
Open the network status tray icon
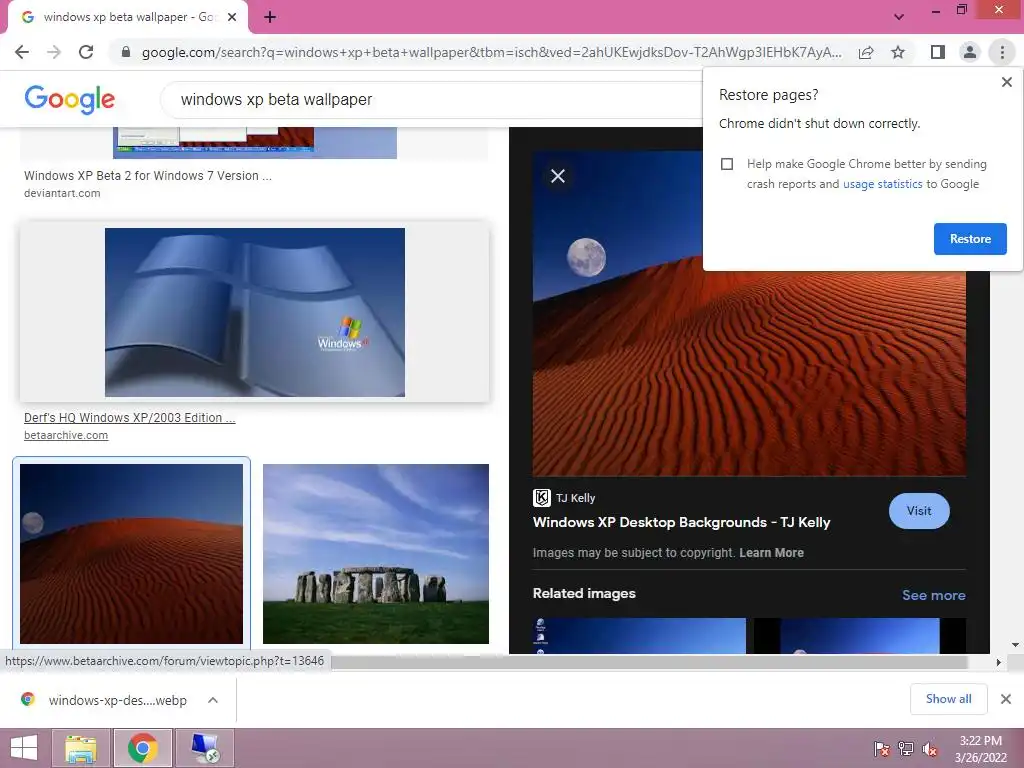click(906, 749)
